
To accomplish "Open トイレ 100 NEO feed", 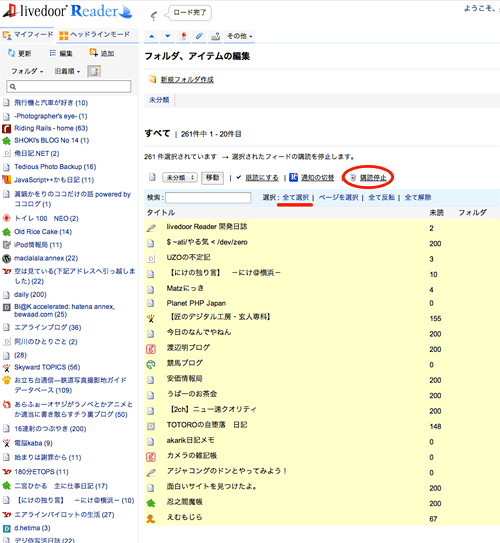I will (46, 219).
